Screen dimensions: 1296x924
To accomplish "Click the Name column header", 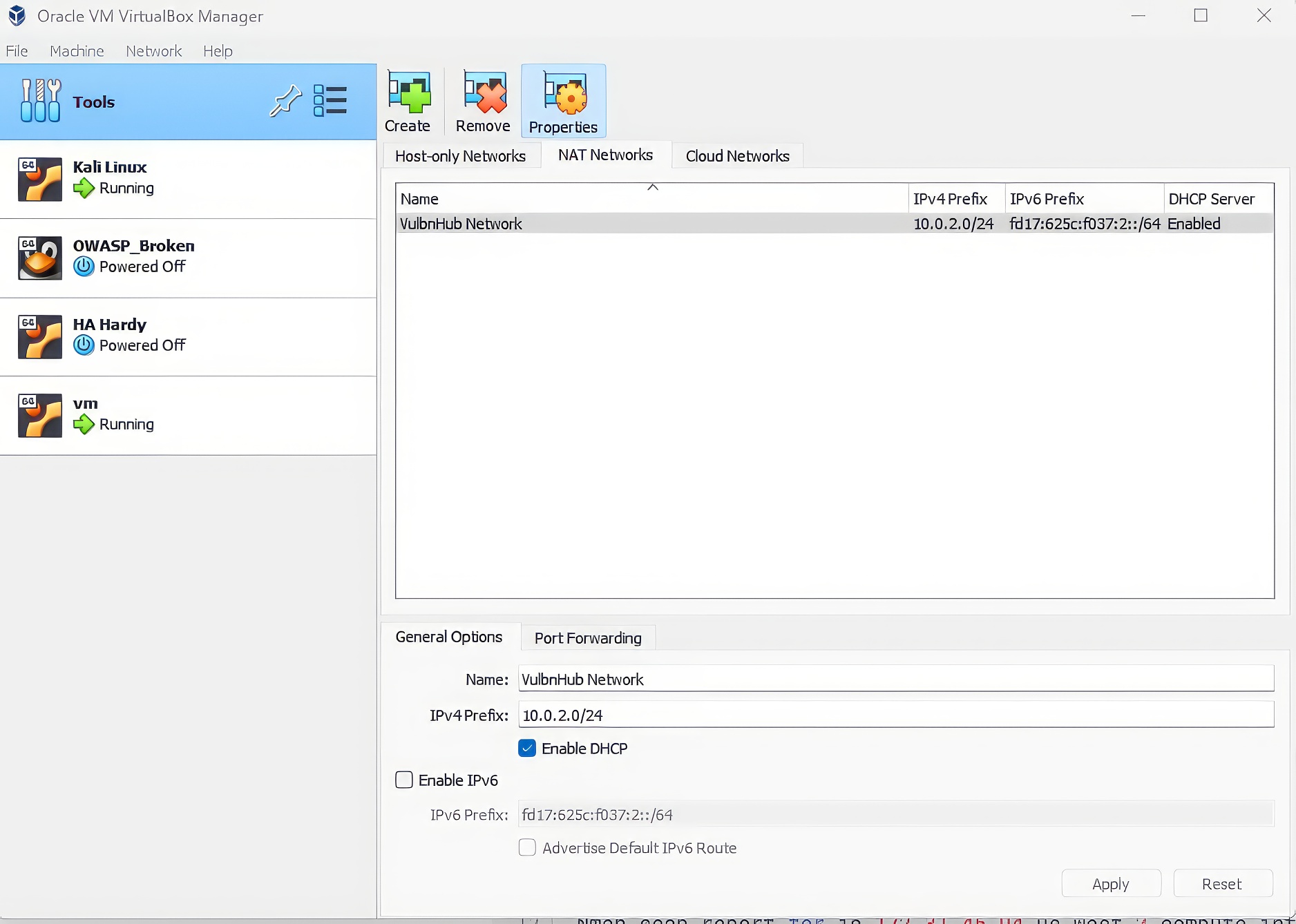I will 652,199.
